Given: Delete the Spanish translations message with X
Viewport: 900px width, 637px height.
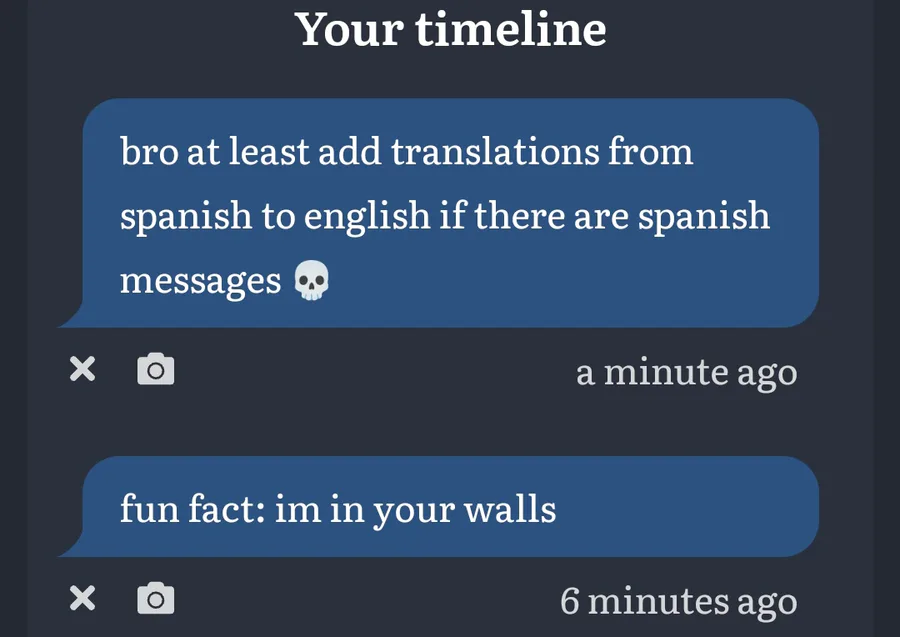Looking at the screenshot, I should pos(83,368).
